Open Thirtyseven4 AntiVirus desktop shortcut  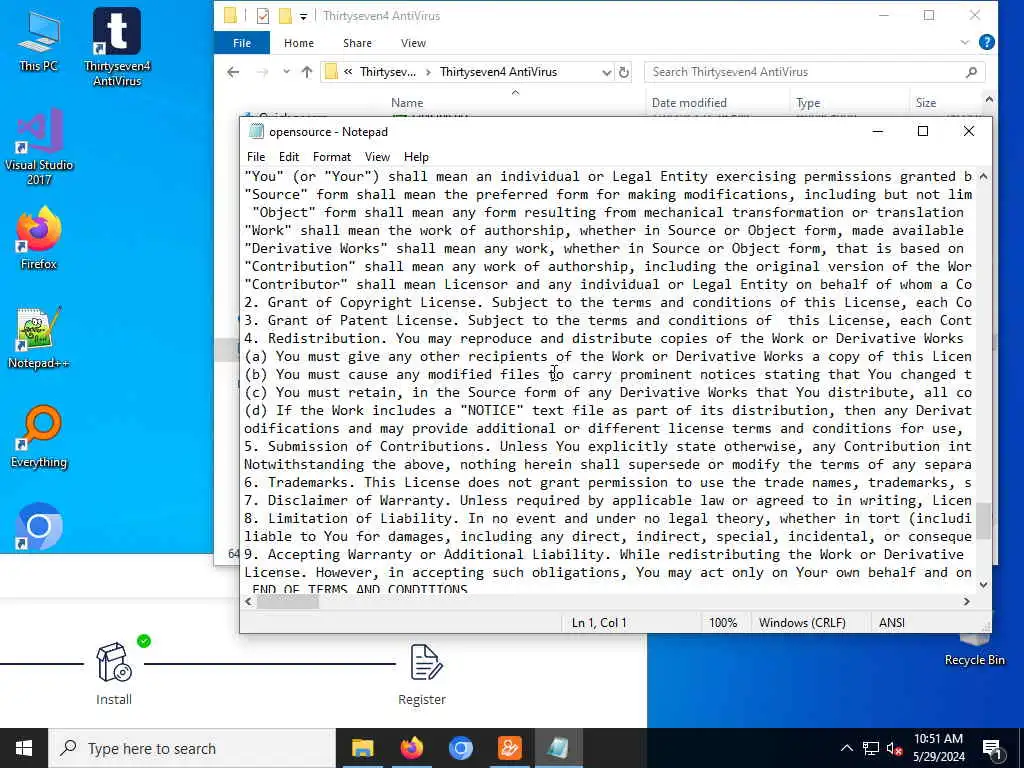pos(117,47)
